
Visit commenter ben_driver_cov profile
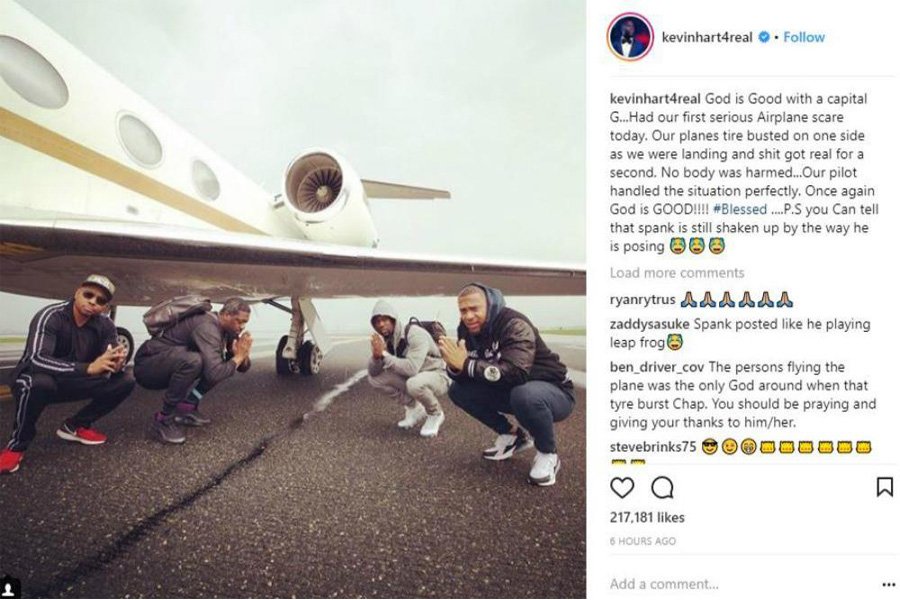click(657, 367)
